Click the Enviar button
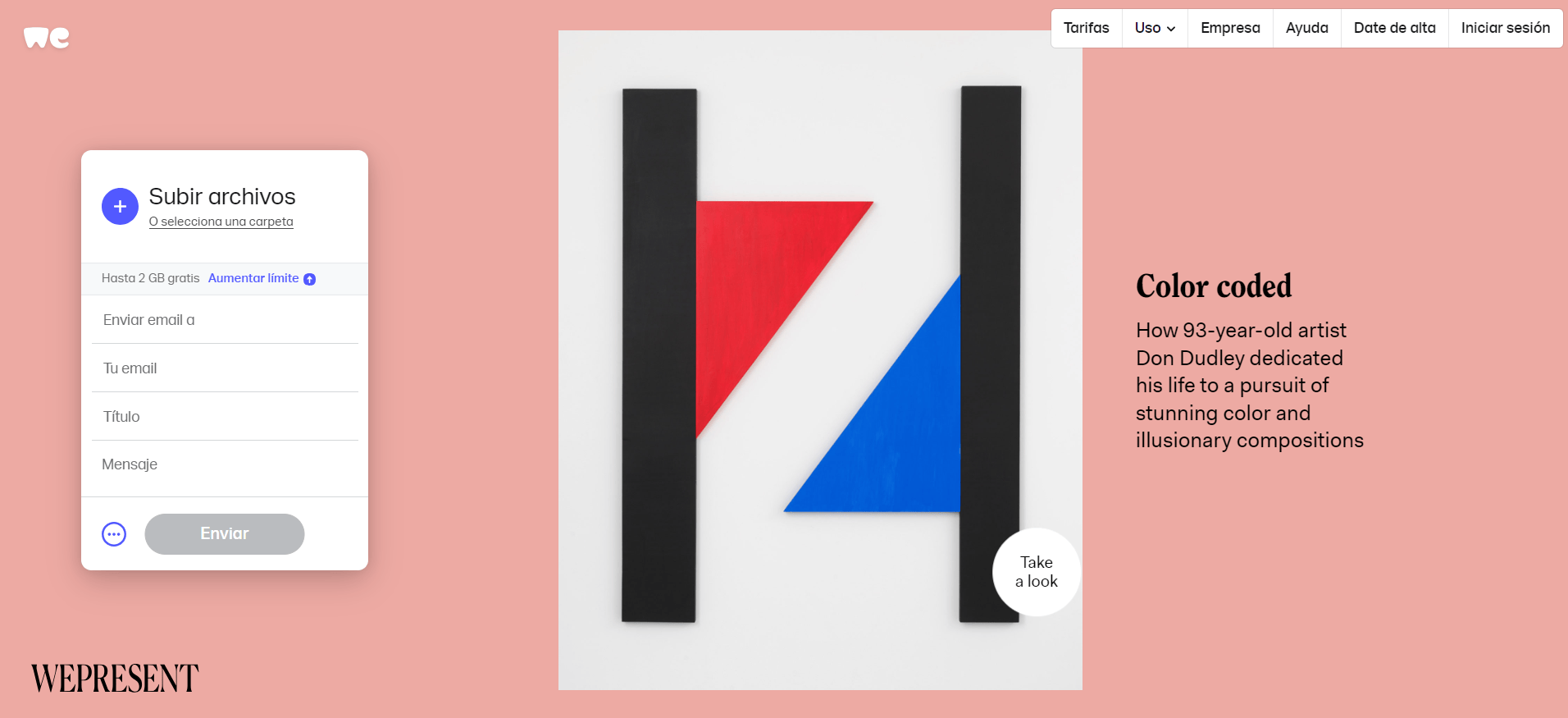Screen dimensions: 1568x718 coord(225,534)
